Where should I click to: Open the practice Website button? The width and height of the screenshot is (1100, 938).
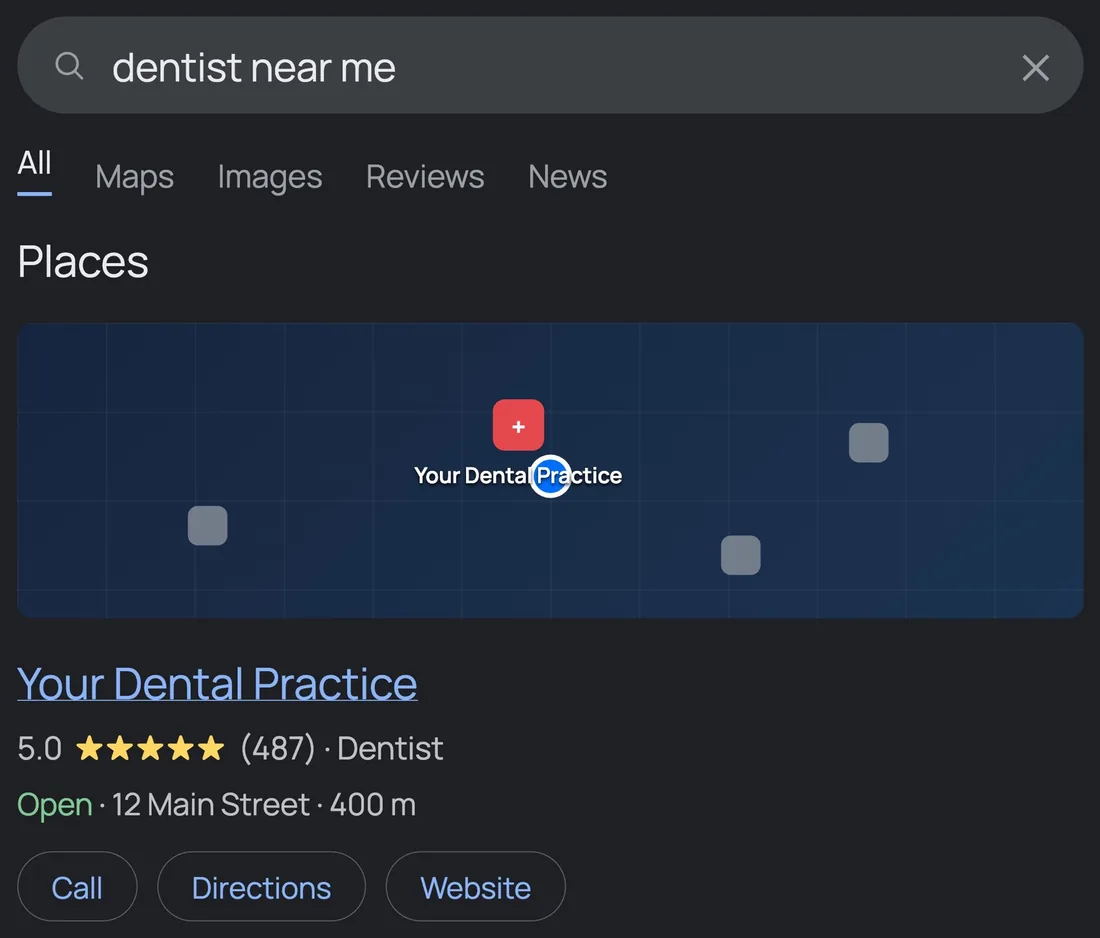click(476, 887)
